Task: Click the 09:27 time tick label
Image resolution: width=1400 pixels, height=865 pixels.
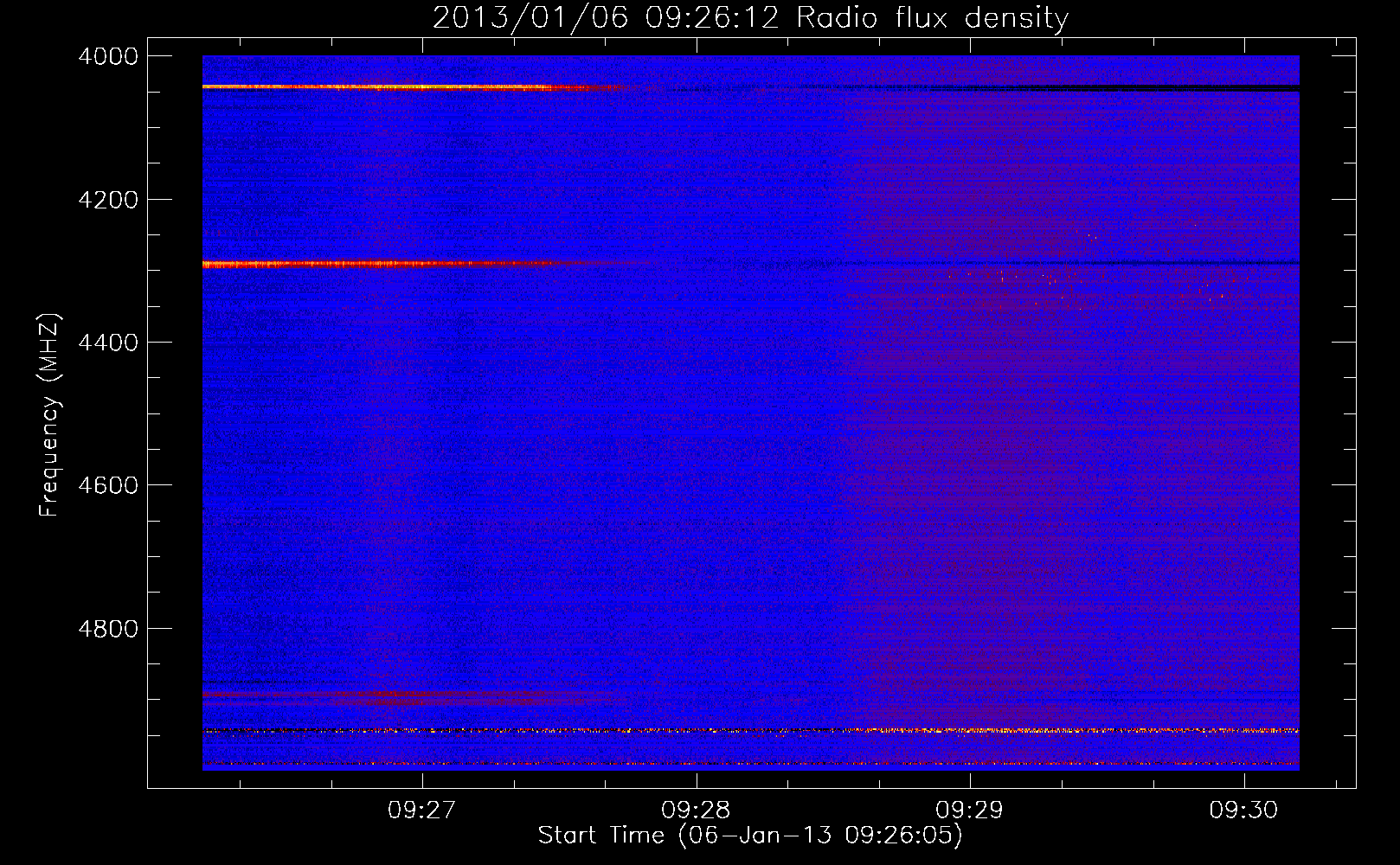Action: (421, 811)
